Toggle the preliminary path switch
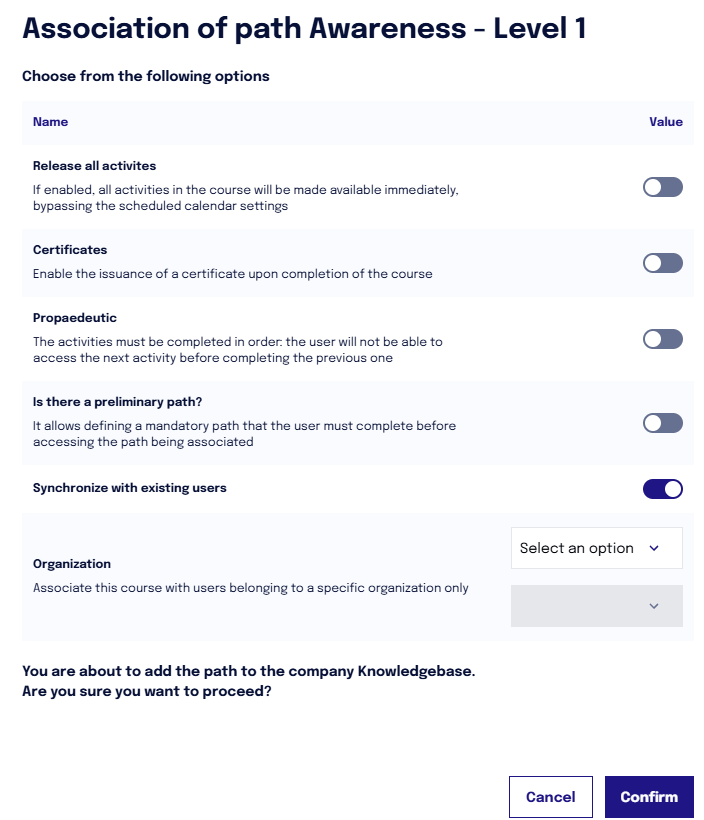 click(x=662, y=423)
